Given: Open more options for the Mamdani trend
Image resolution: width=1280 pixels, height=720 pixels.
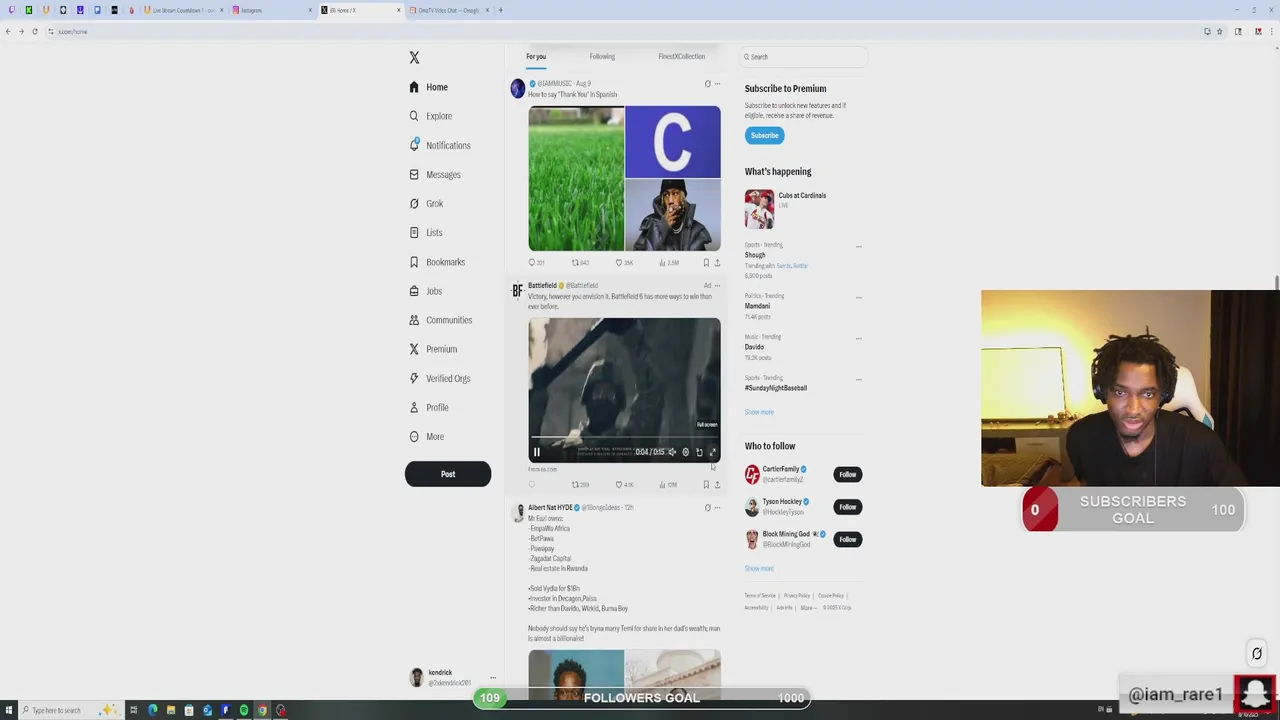Looking at the screenshot, I should point(858,297).
